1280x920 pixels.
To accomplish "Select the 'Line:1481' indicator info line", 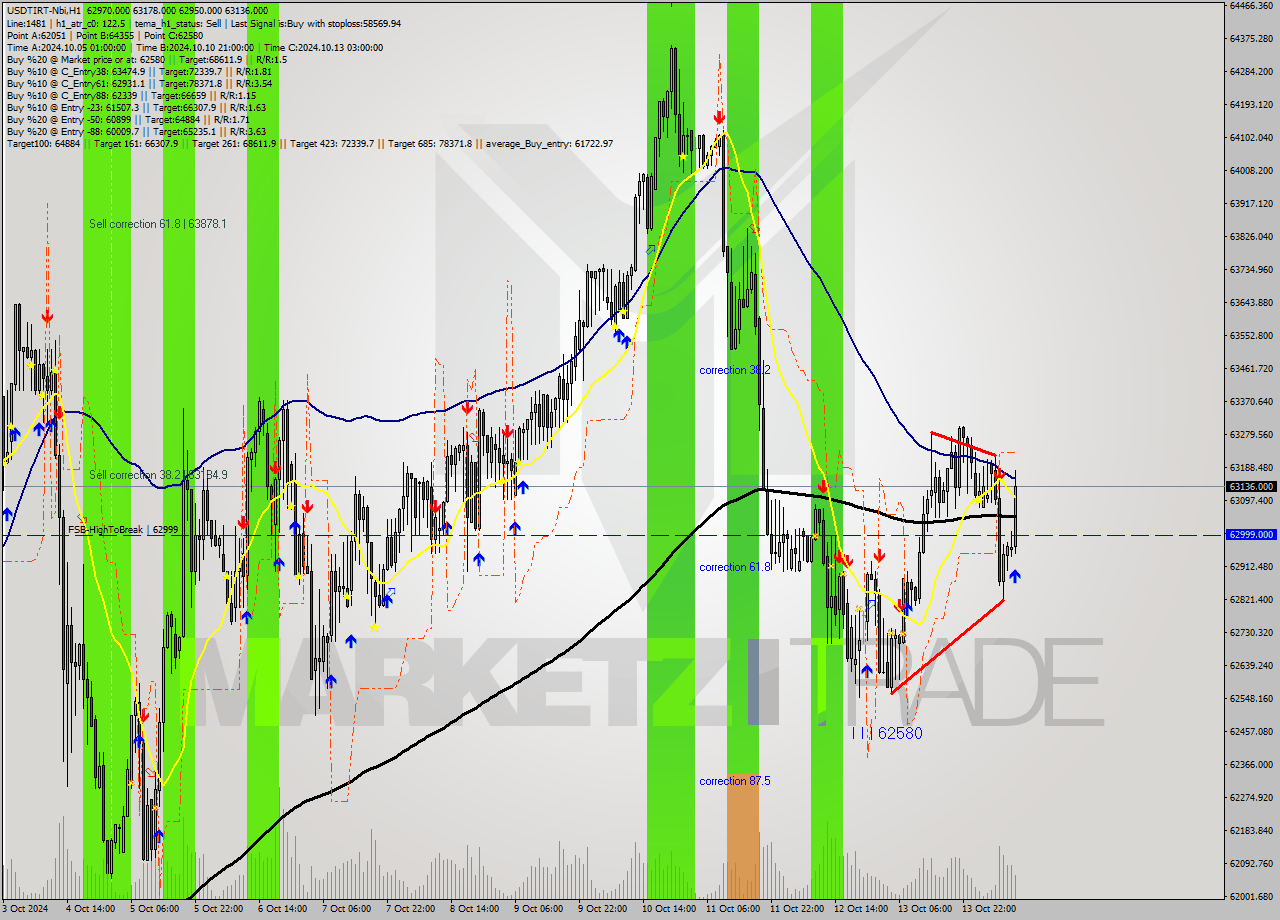I will [x=203, y=23].
